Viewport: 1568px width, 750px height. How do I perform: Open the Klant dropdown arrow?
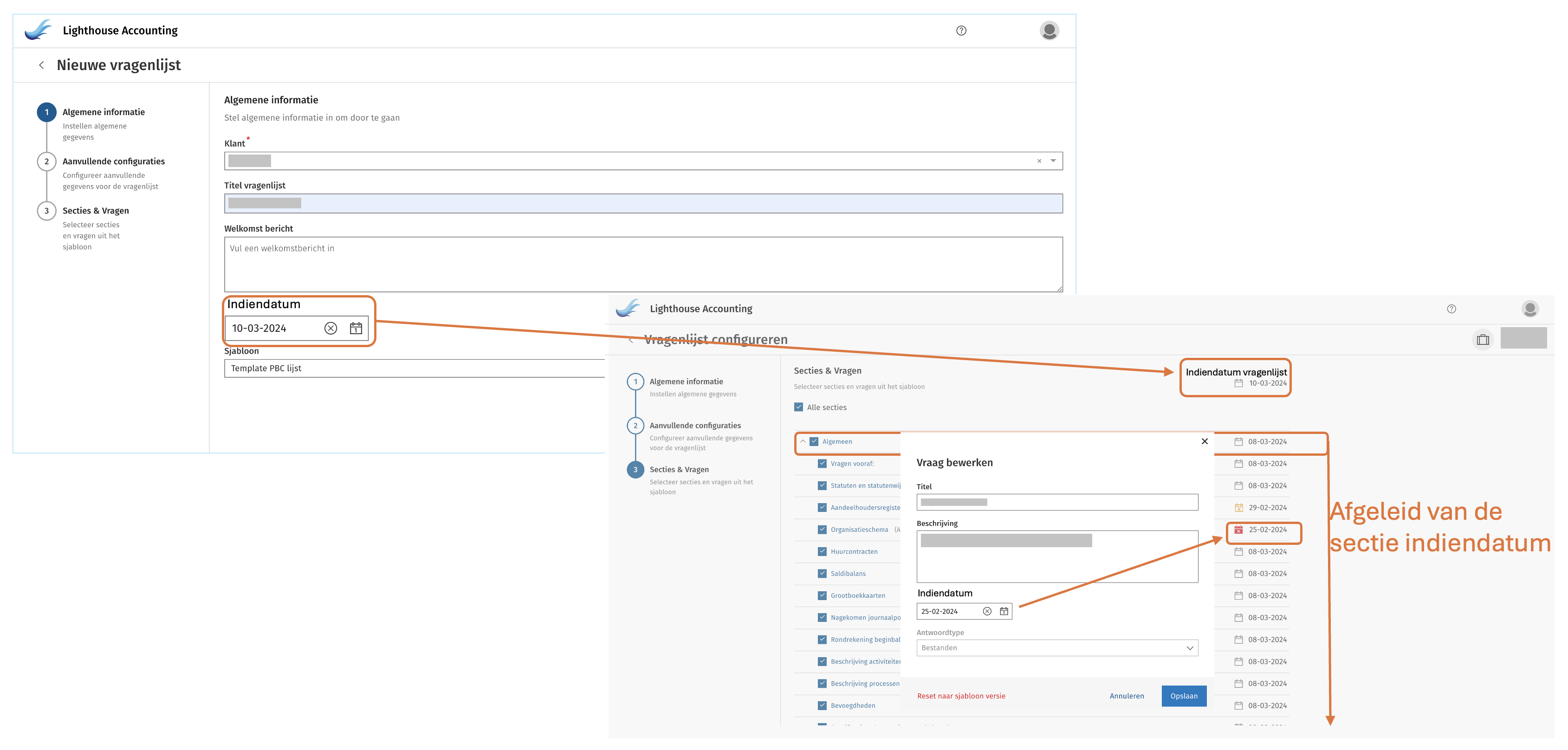click(x=1053, y=162)
